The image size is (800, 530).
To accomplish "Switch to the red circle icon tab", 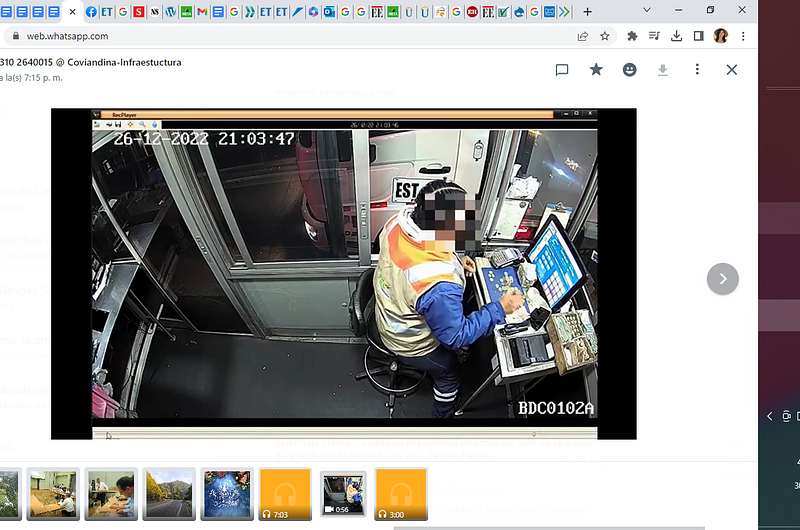I will (472, 12).
